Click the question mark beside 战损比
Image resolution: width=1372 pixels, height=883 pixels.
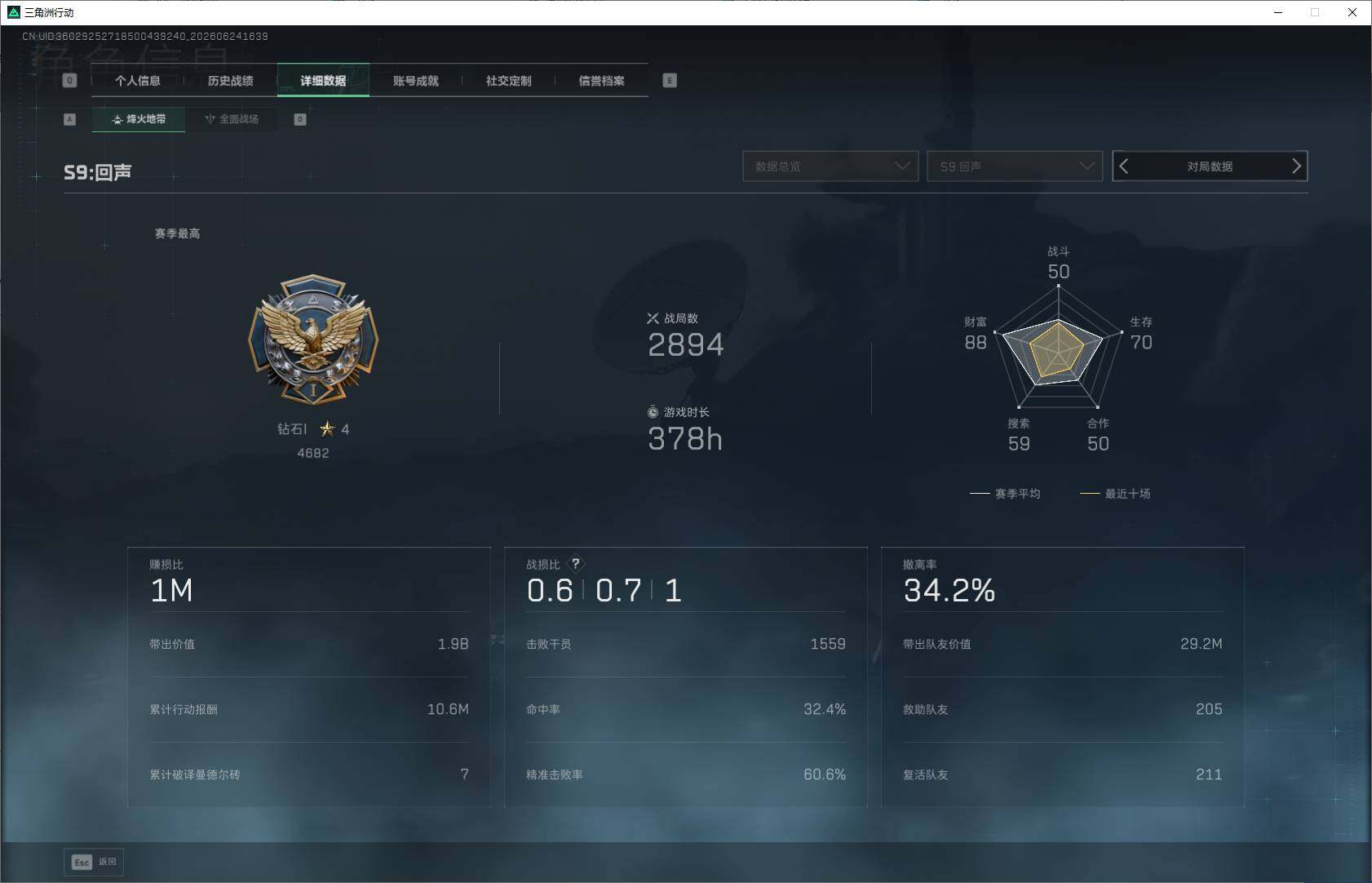[576, 564]
